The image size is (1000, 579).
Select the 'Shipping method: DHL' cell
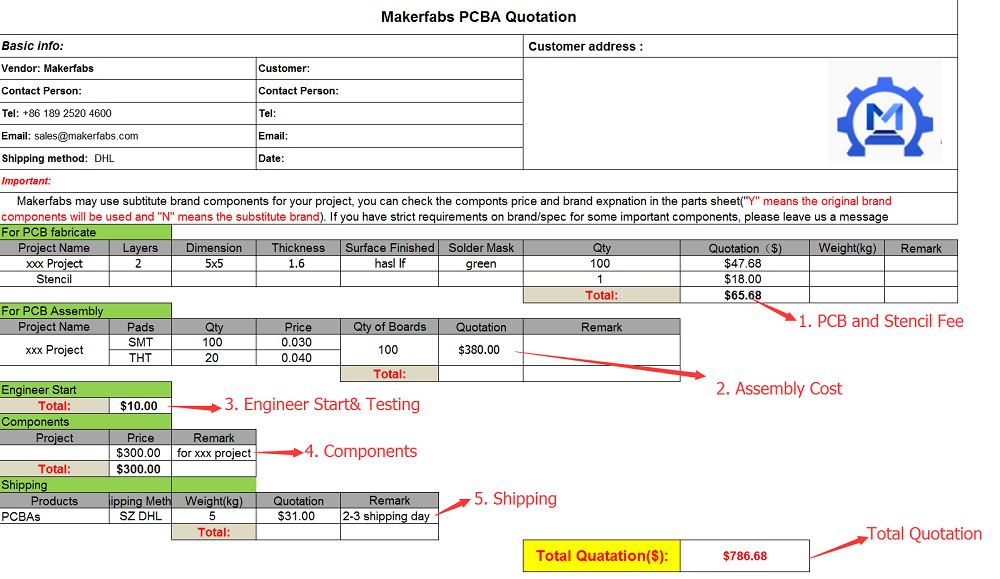click(x=128, y=158)
